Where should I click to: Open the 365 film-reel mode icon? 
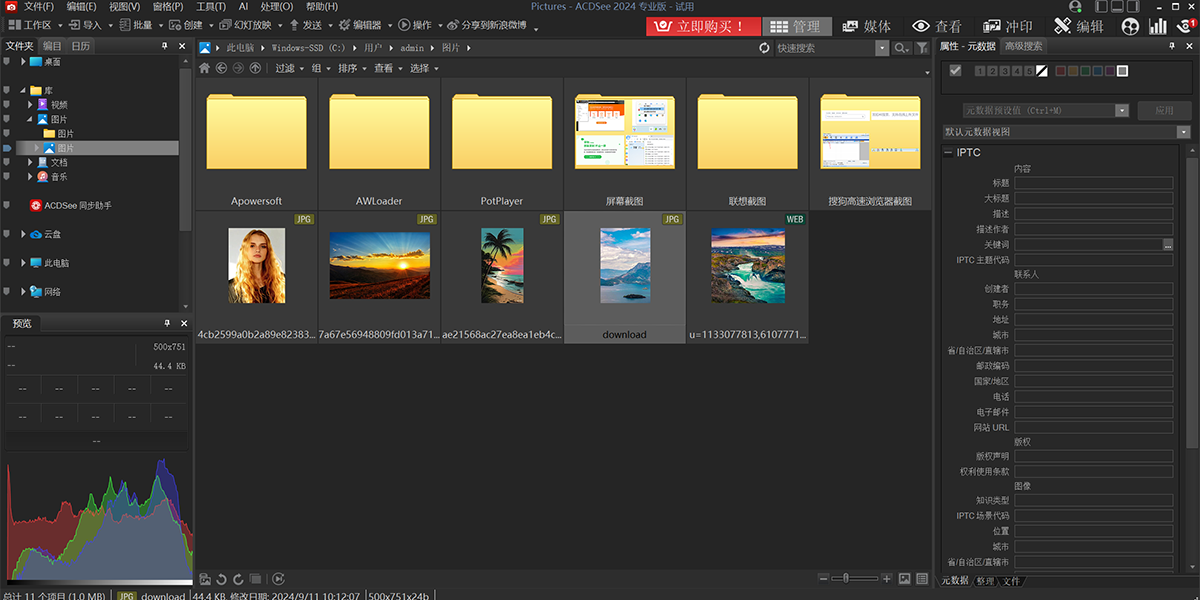click(x=1130, y=26)
